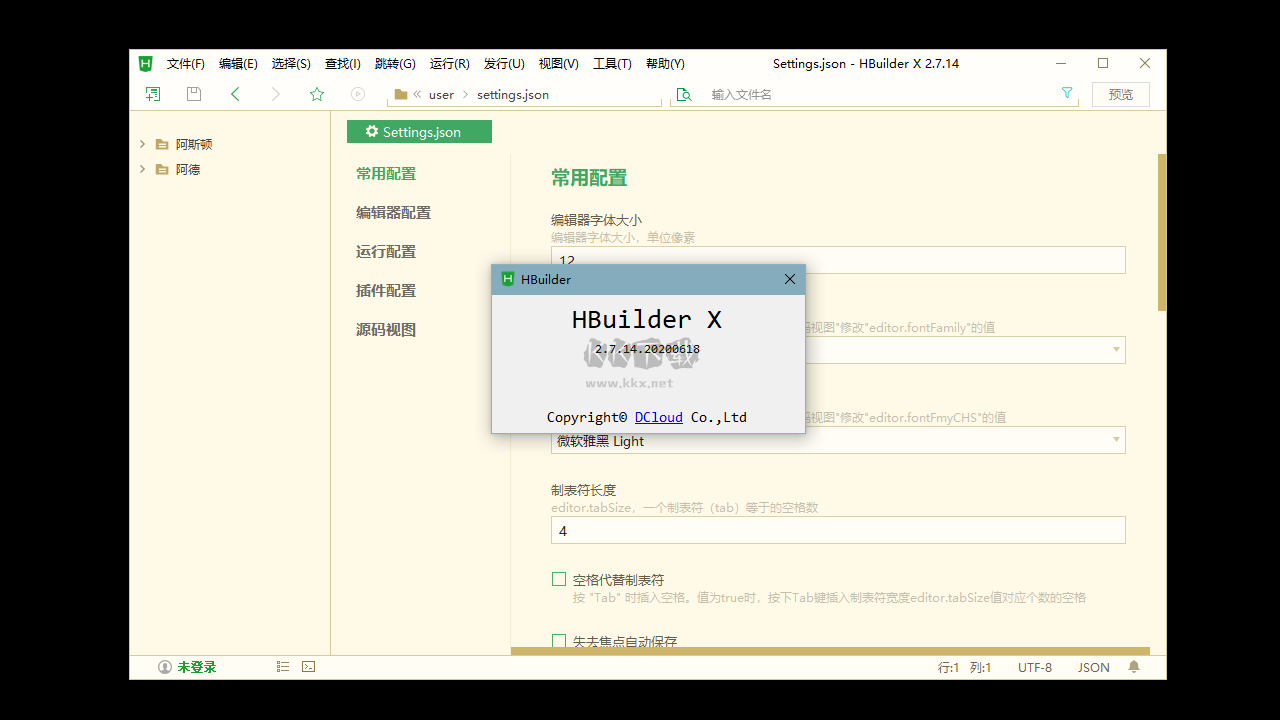Create a new file from the toolbar

pos(152,93)
